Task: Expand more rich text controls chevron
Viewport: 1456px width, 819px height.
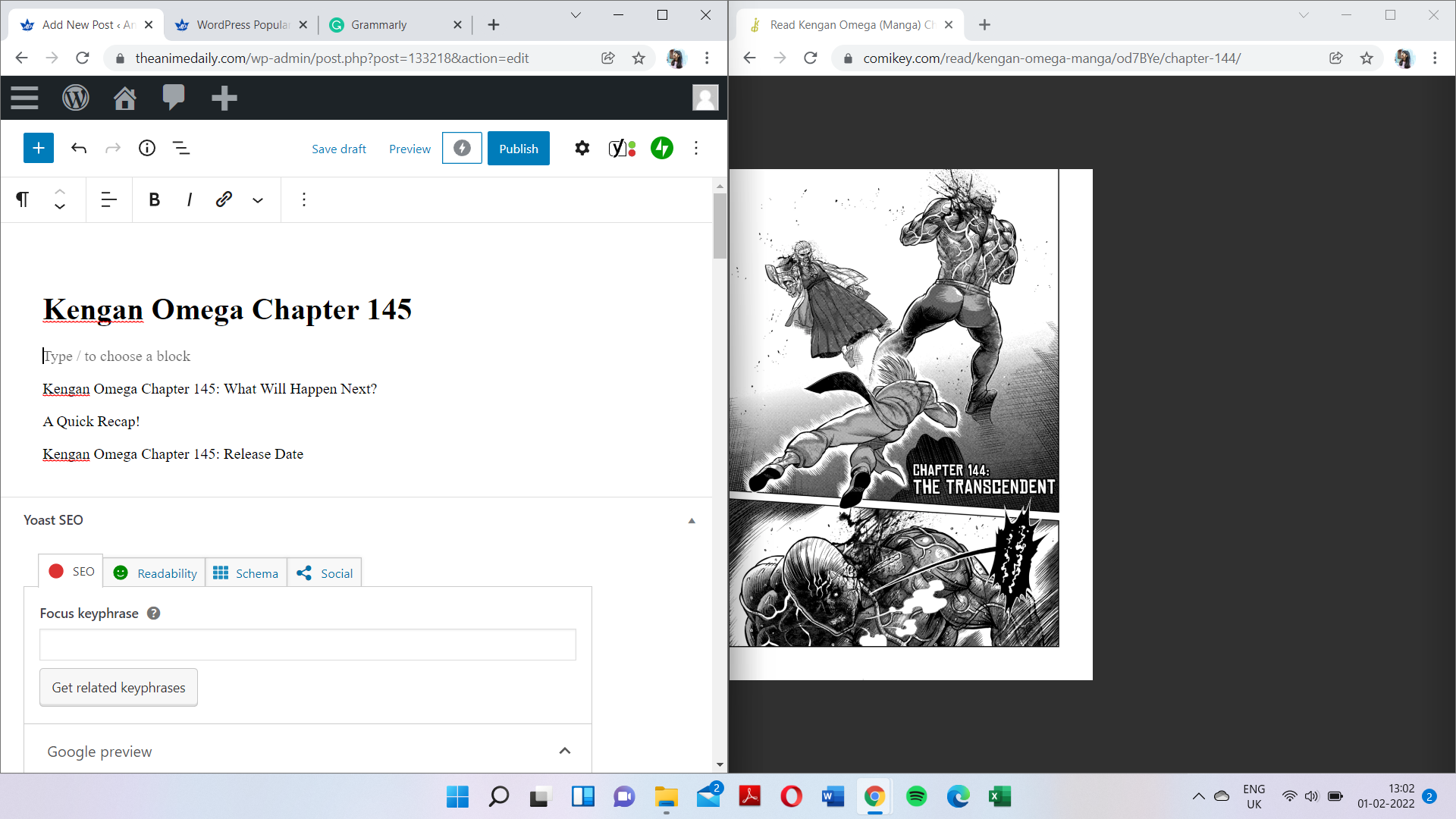Action: (258, 200)
